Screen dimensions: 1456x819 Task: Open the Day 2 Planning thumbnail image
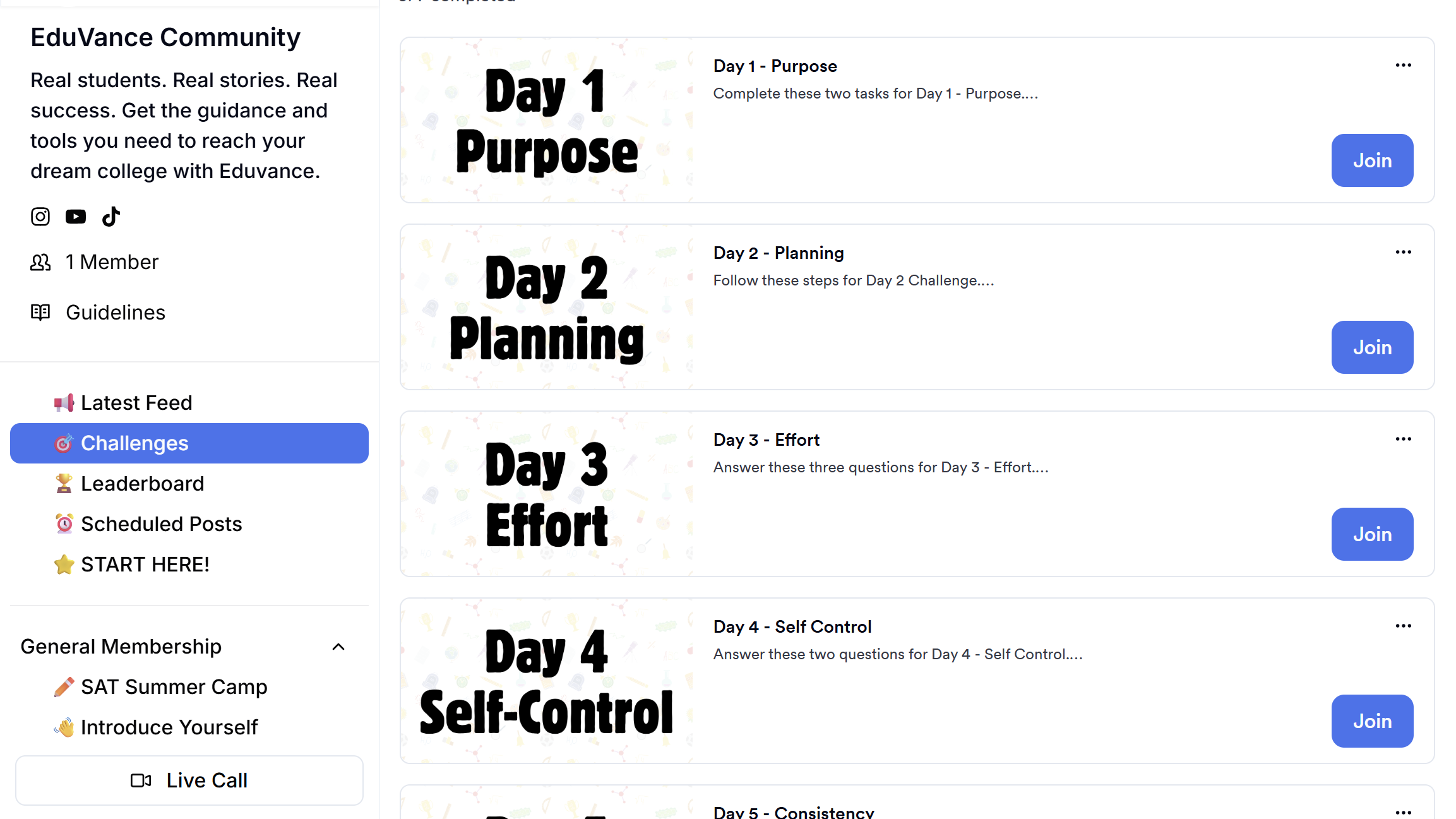[547, 308]
